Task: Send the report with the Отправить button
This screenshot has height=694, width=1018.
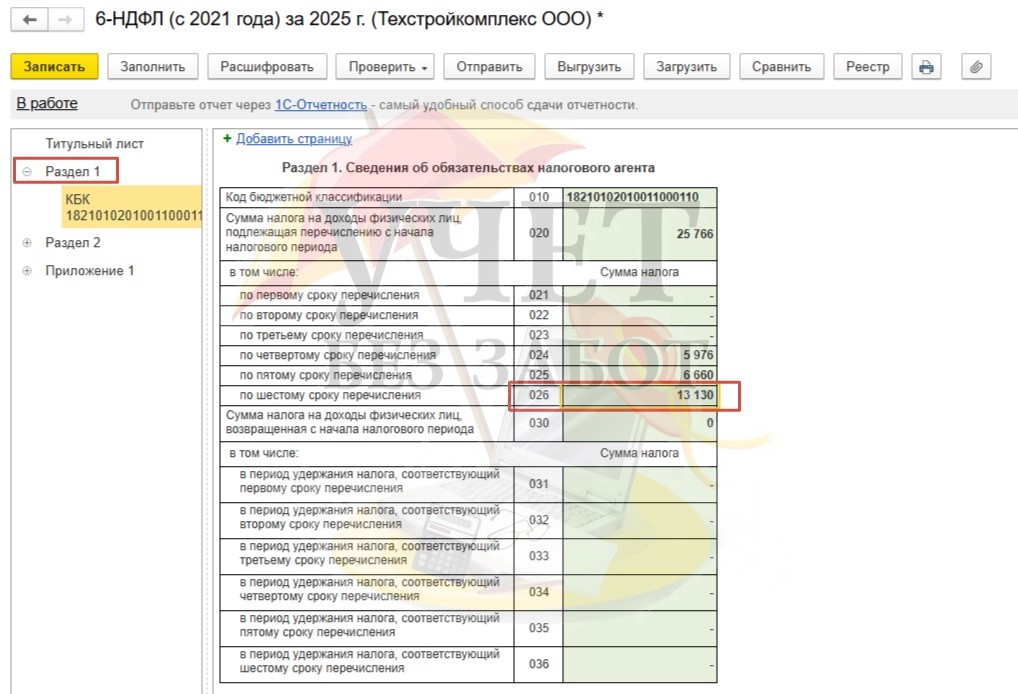Action: tap(489, 67)
